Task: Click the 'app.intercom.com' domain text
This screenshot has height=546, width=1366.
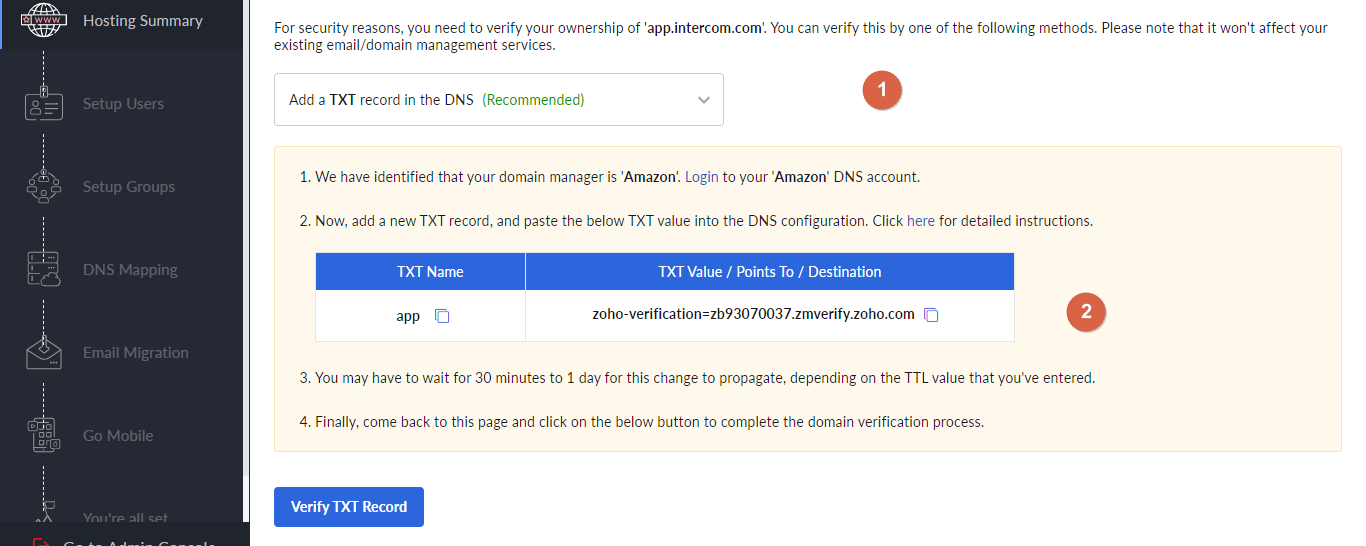Action: [x=707, y=28]
